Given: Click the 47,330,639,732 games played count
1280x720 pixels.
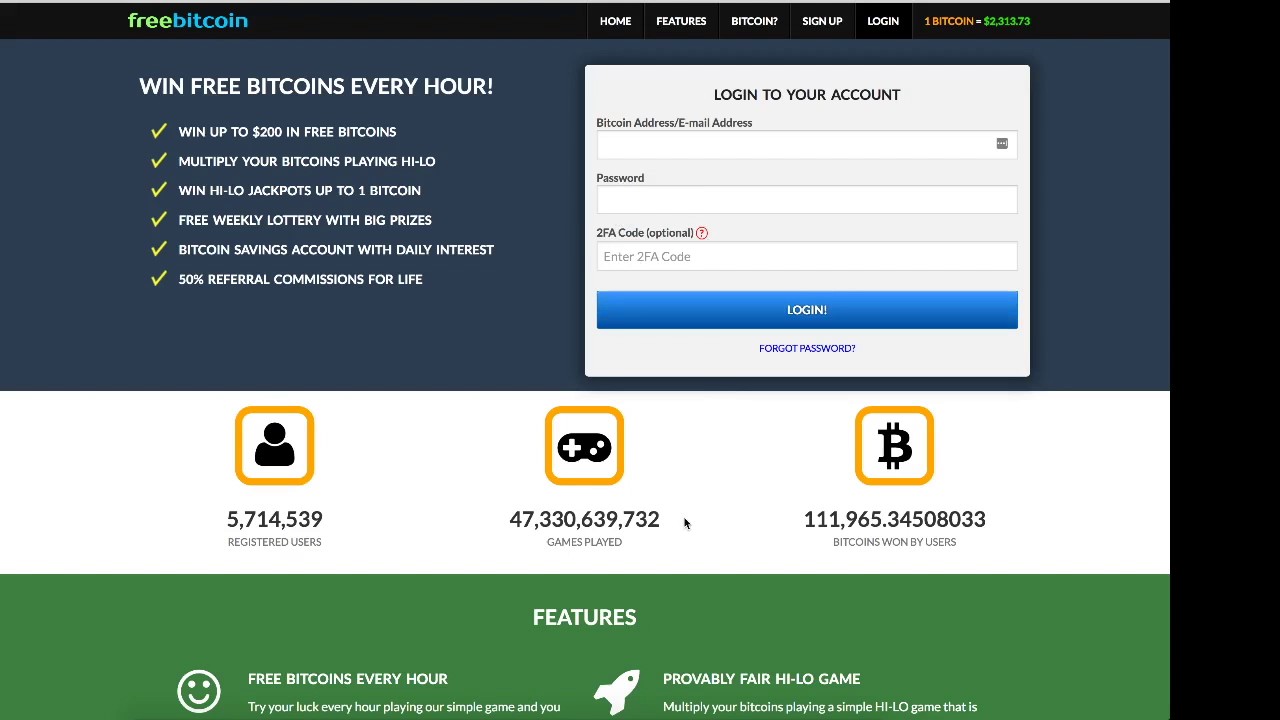Looking at the screenshot, I should (584, 519).
